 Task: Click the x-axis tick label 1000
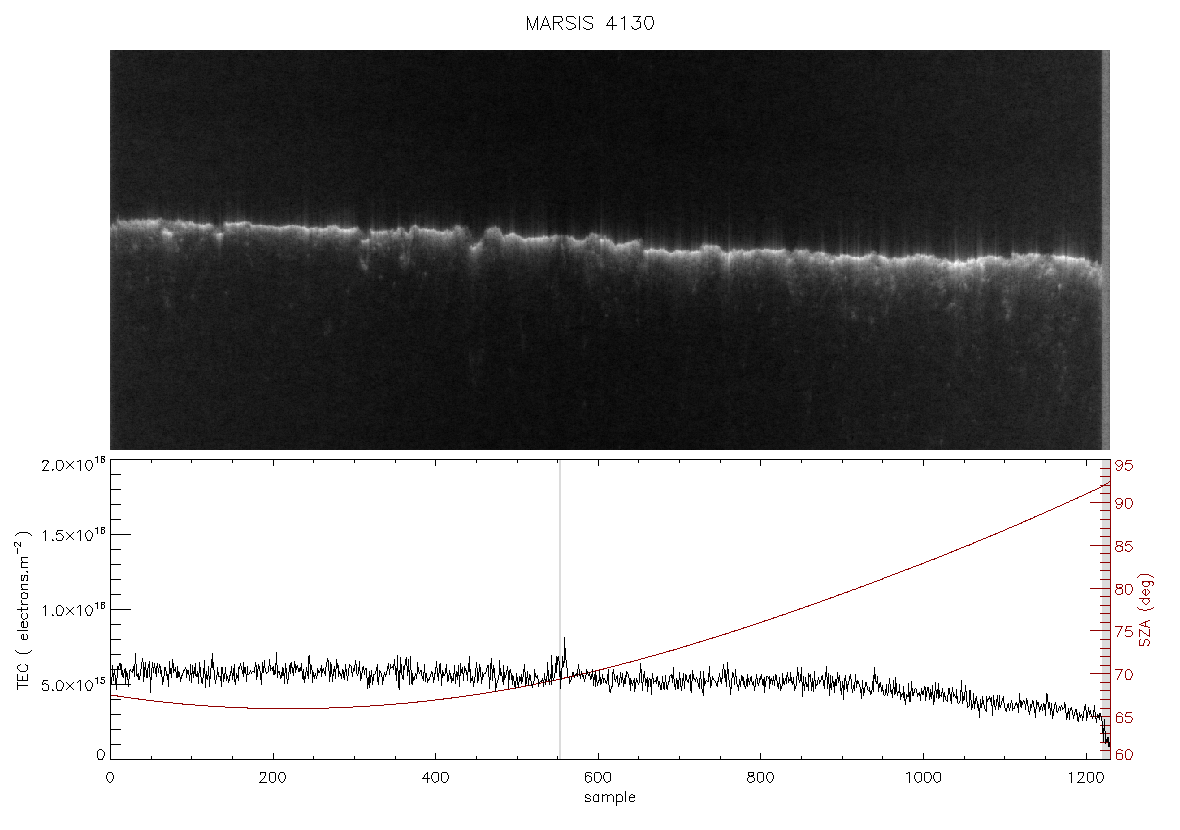pyautogui.click(x=923, y=777)
